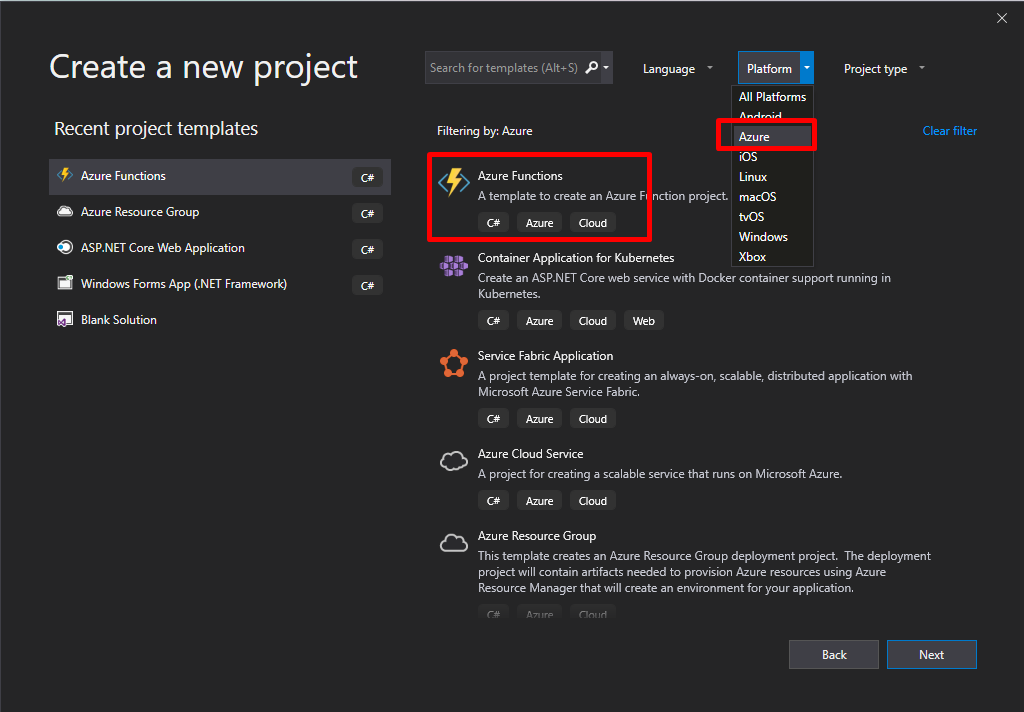The width and height of the screenshot is (1024, 712).
Task: Open the Project type filter dropdown
Action: tap(884, 69)
